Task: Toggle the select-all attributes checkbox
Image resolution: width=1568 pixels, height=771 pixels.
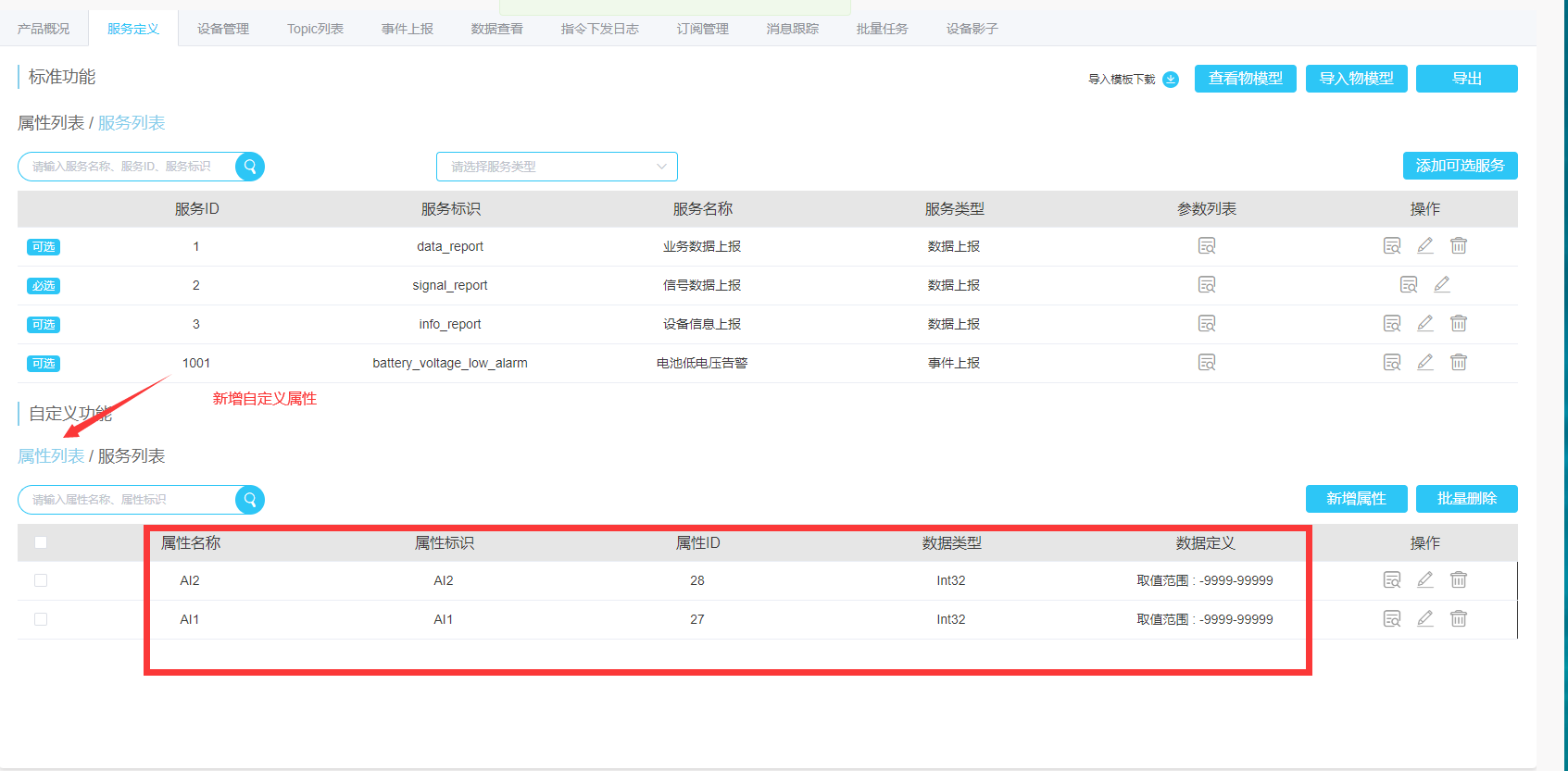Action: click(41, 542)
